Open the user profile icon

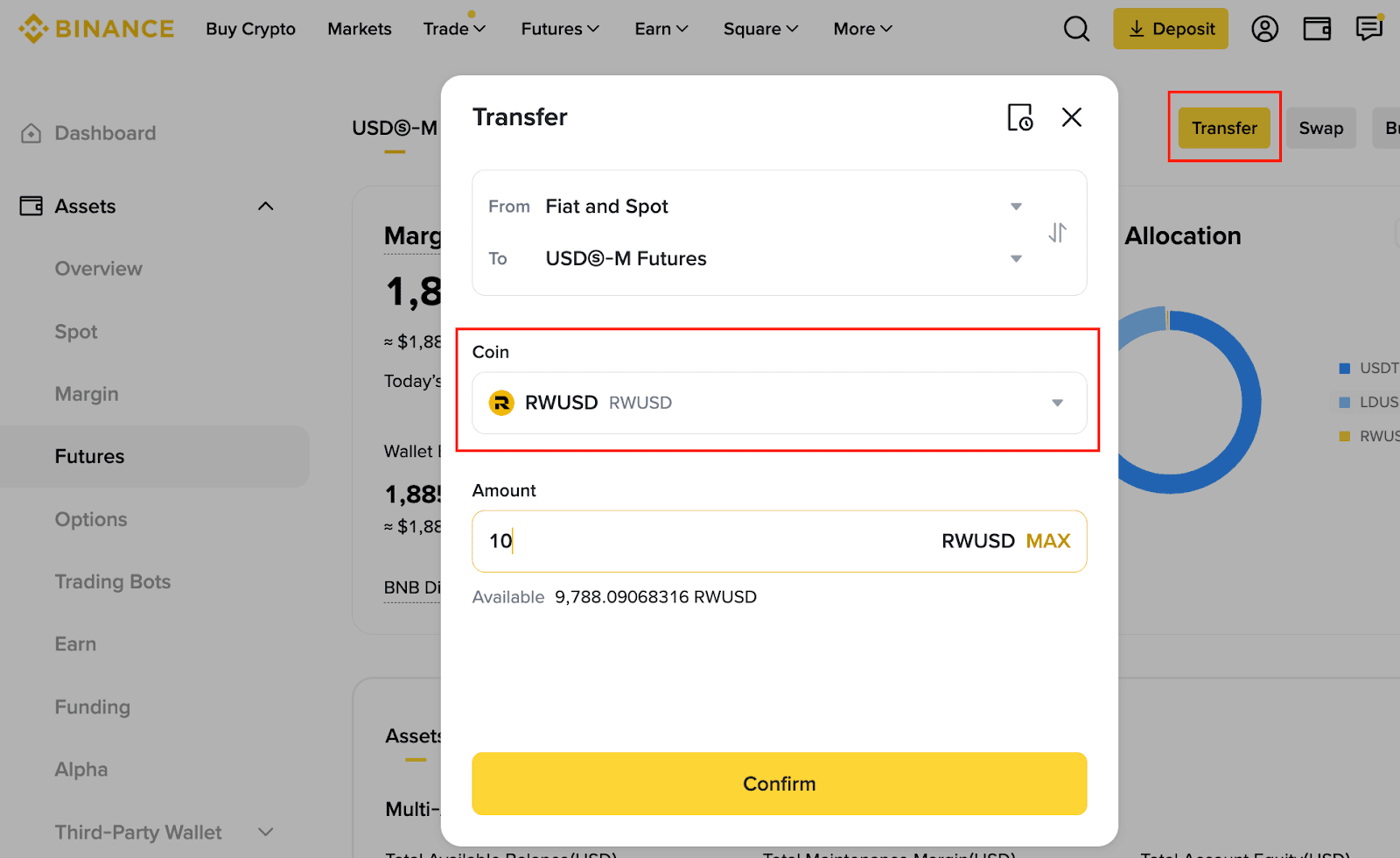tap(1264, 29)
